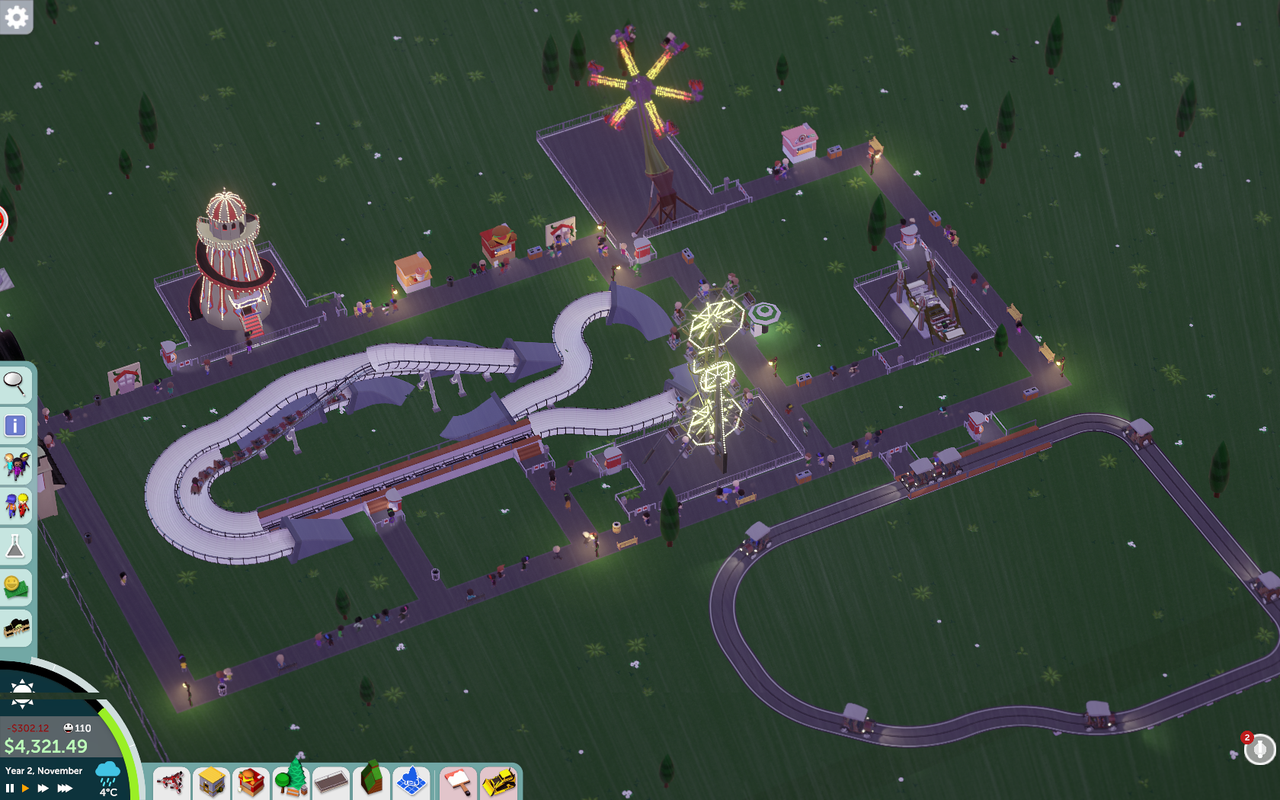
Task: Click the park money balance $4,321.49
Action: 46,746
